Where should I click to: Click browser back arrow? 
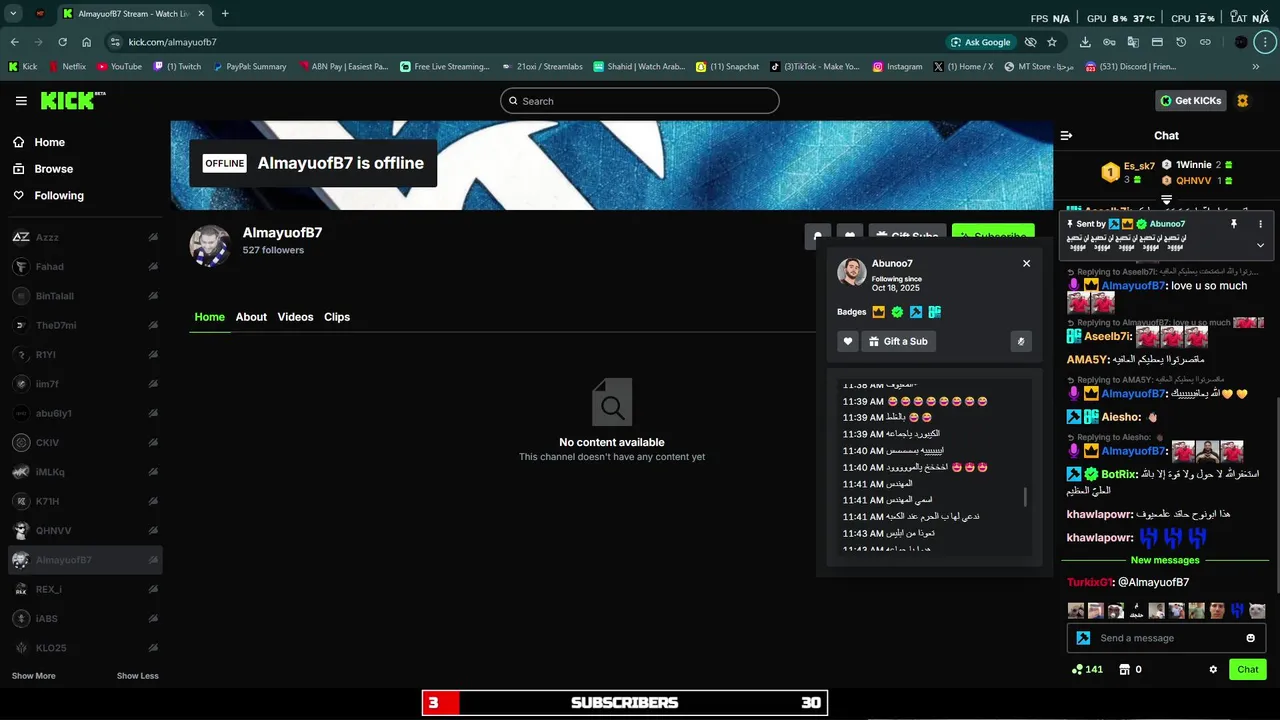point(14,42)
